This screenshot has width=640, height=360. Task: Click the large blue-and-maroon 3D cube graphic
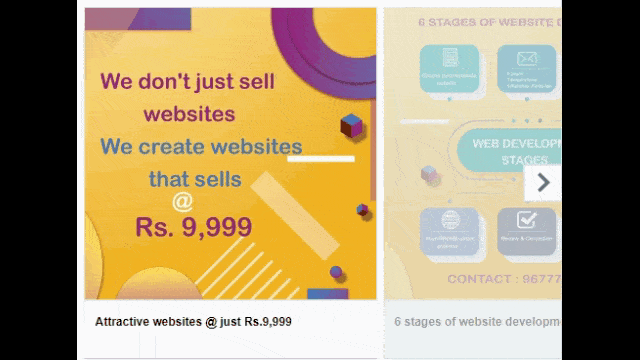pos(351,125)
